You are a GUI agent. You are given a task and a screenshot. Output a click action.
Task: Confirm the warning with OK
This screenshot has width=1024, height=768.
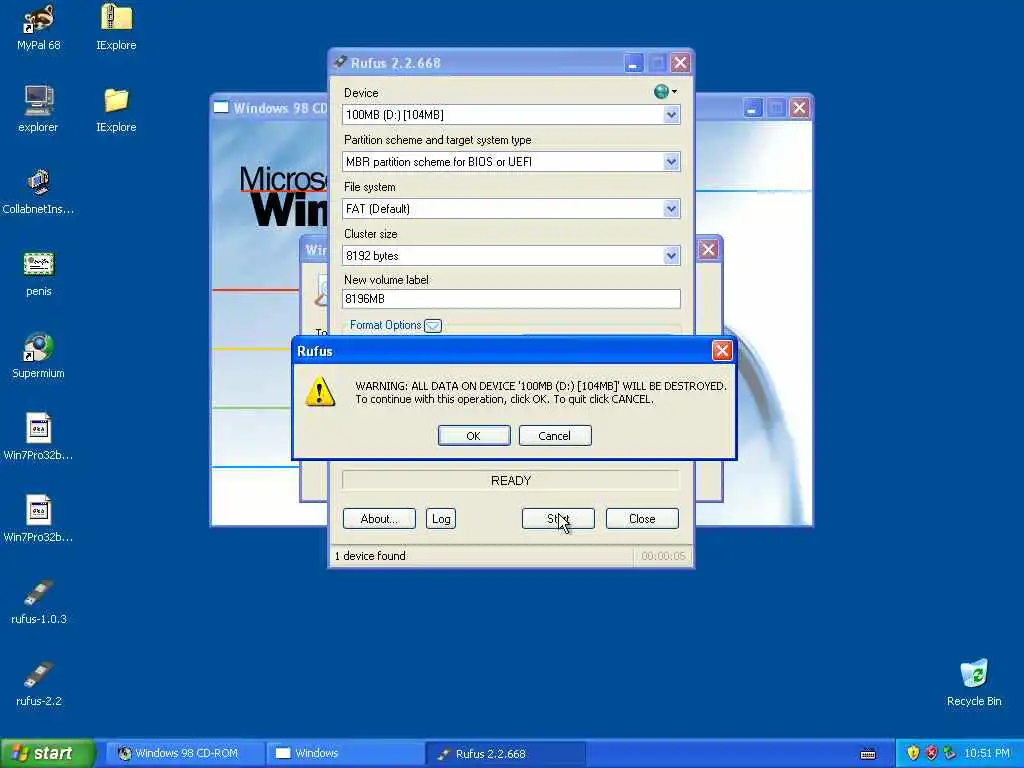pos(474,436)
